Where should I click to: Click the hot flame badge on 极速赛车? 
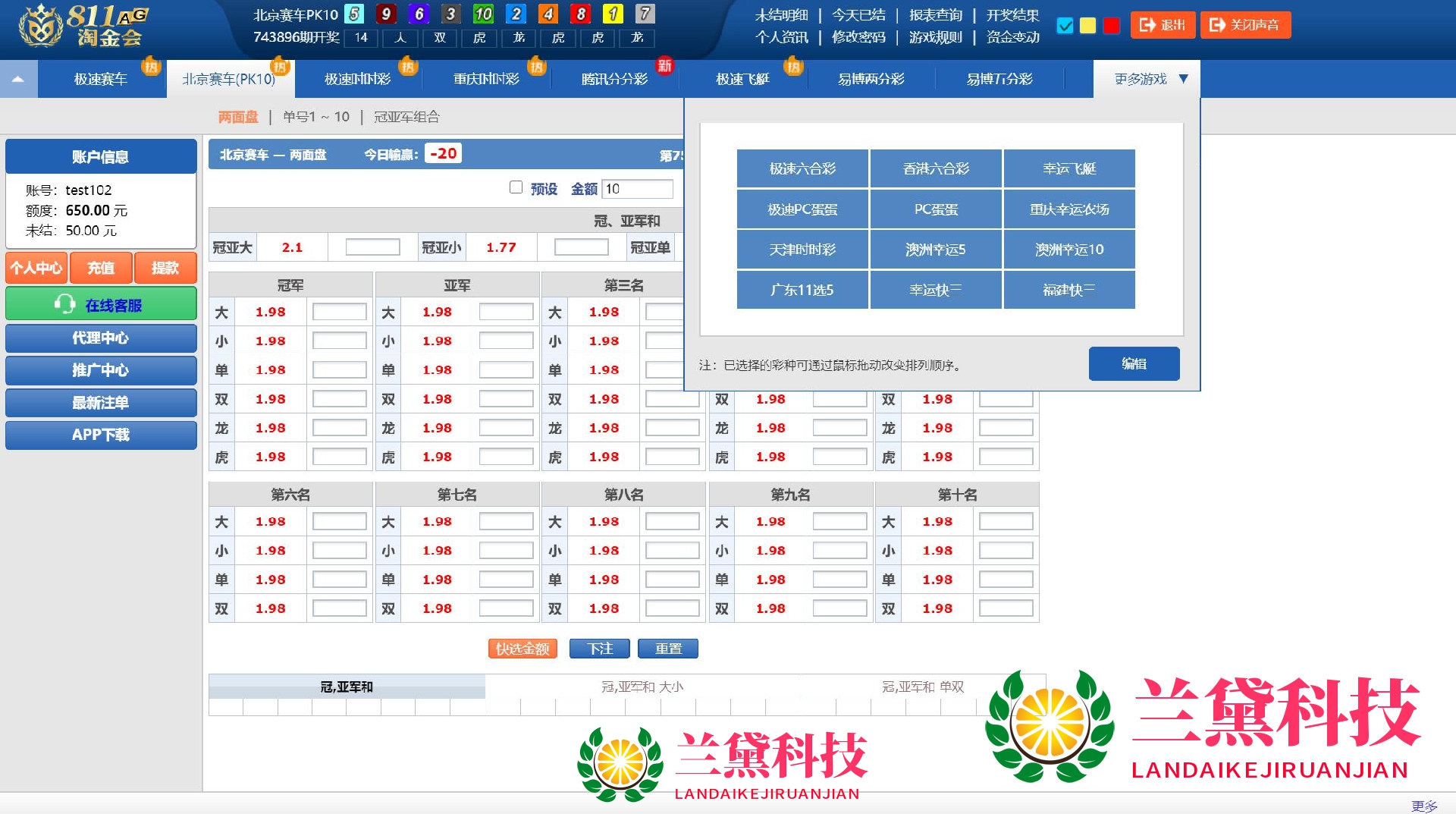(151, 67)
